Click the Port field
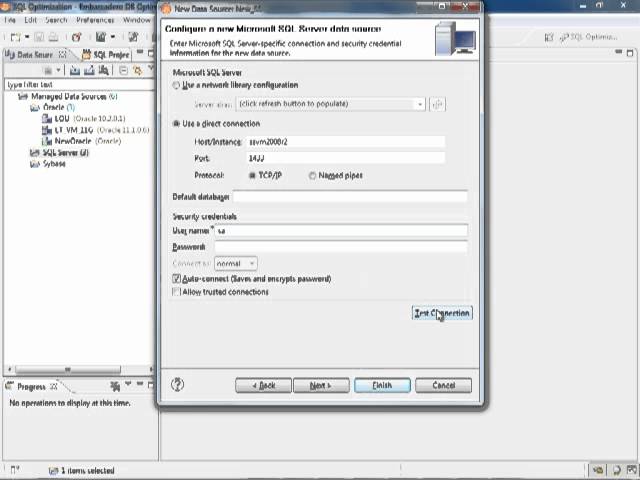The image size is (640, 480). (x=346, y=158)
